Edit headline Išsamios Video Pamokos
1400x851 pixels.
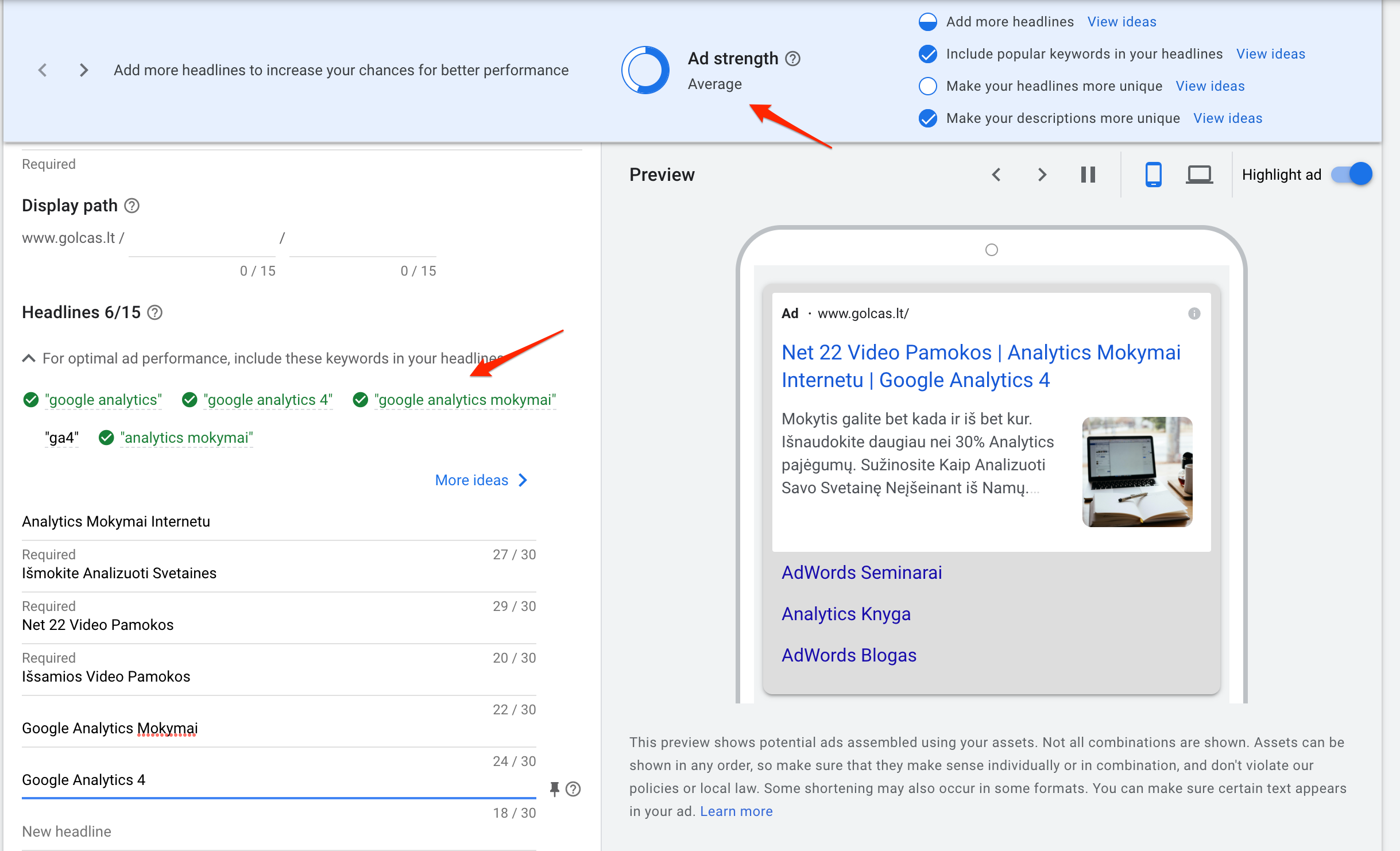coord(279,676)
